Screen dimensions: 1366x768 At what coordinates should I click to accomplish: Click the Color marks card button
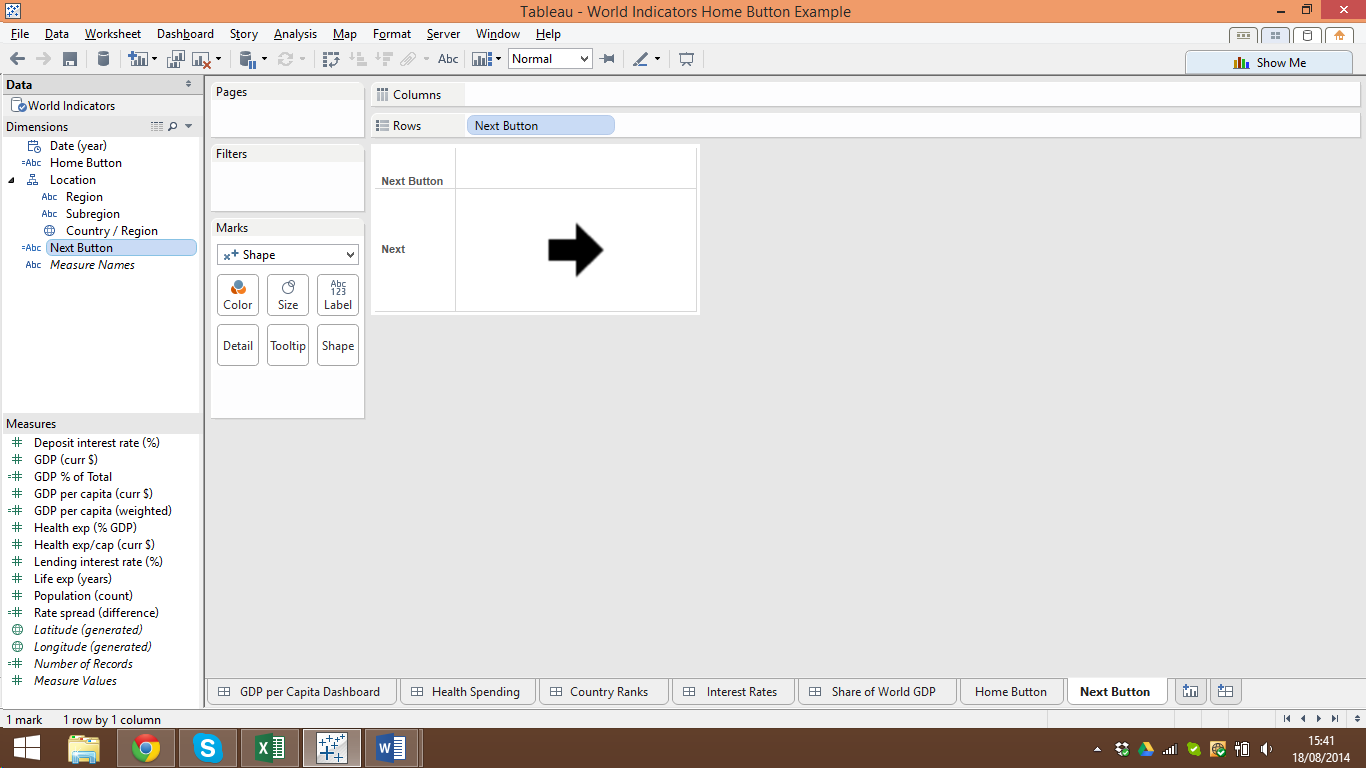(x=238, y=295)
